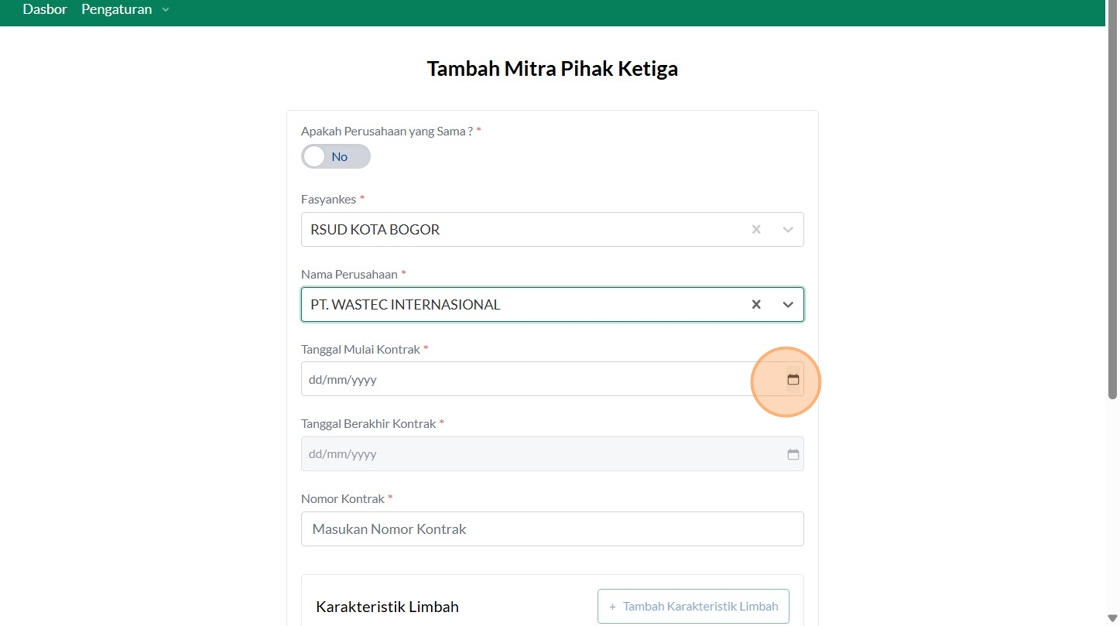Click the plus icon in Tambah Karakteristik Limbah
The width and height of the screenshot is (1120, 626).
click(612, 607)
